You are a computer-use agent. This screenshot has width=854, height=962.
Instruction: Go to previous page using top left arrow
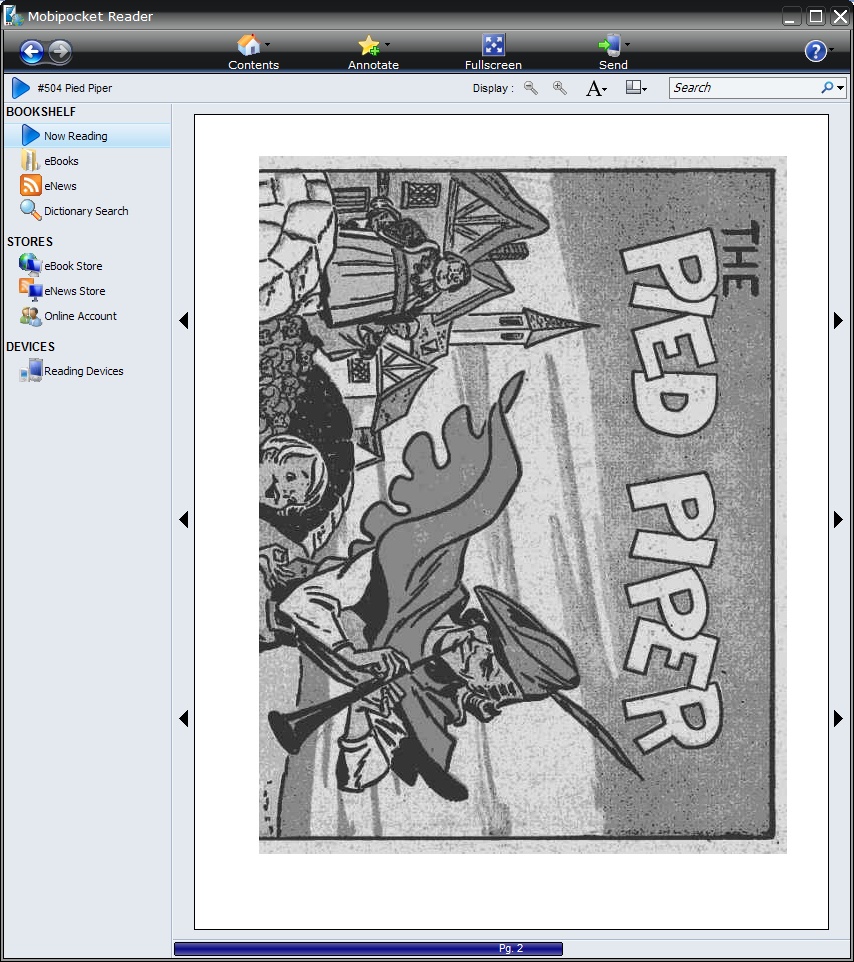(183, 320)
